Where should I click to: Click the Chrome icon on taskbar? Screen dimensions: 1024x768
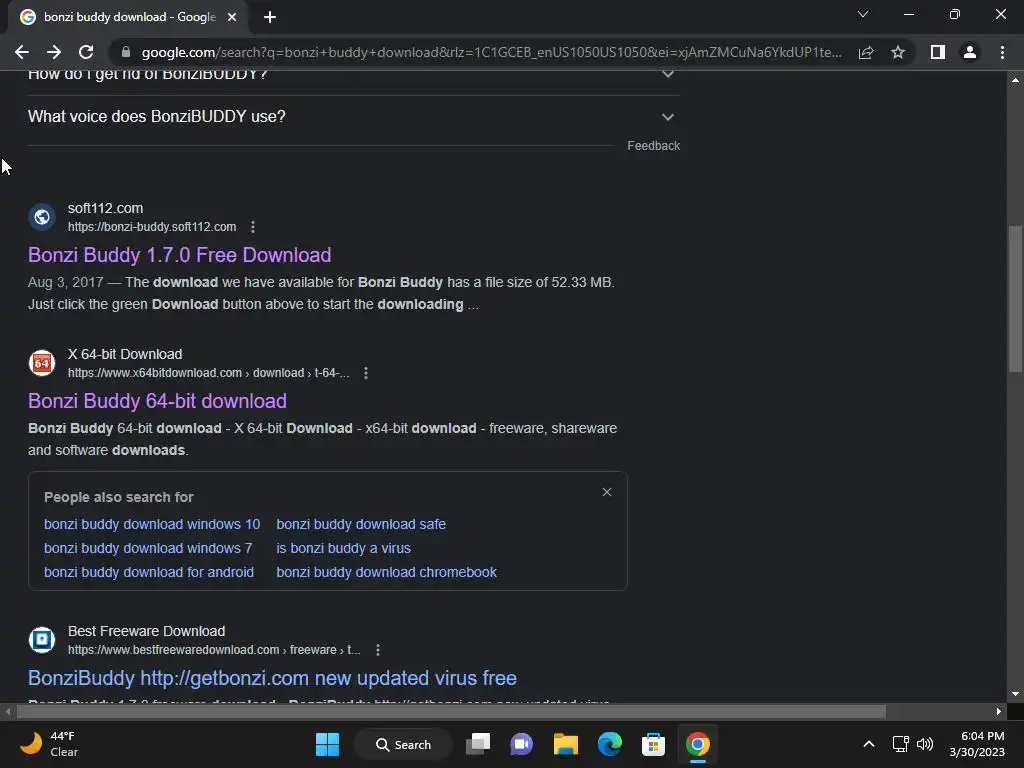coord(697,744)
